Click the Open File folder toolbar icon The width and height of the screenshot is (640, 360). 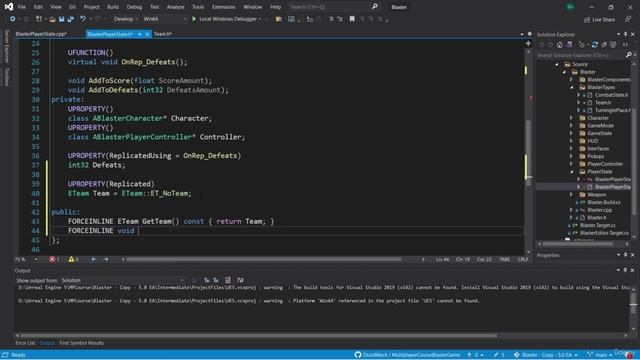coord(52,19)
